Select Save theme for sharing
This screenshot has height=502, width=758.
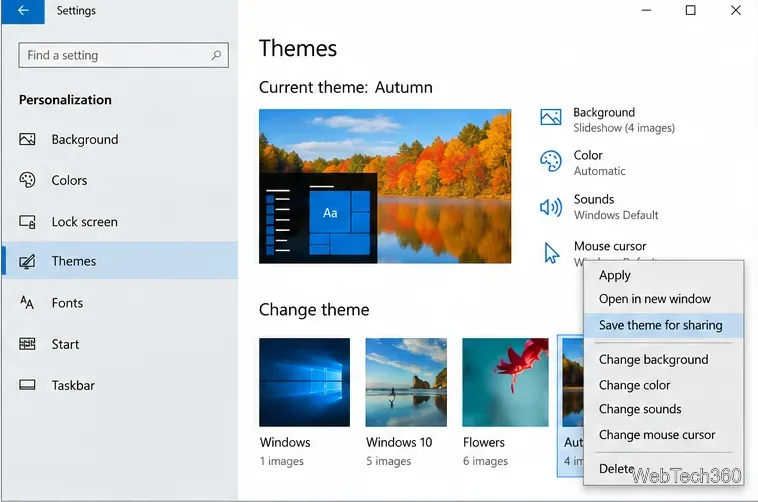pyautogui.click(x=663, y=325)
